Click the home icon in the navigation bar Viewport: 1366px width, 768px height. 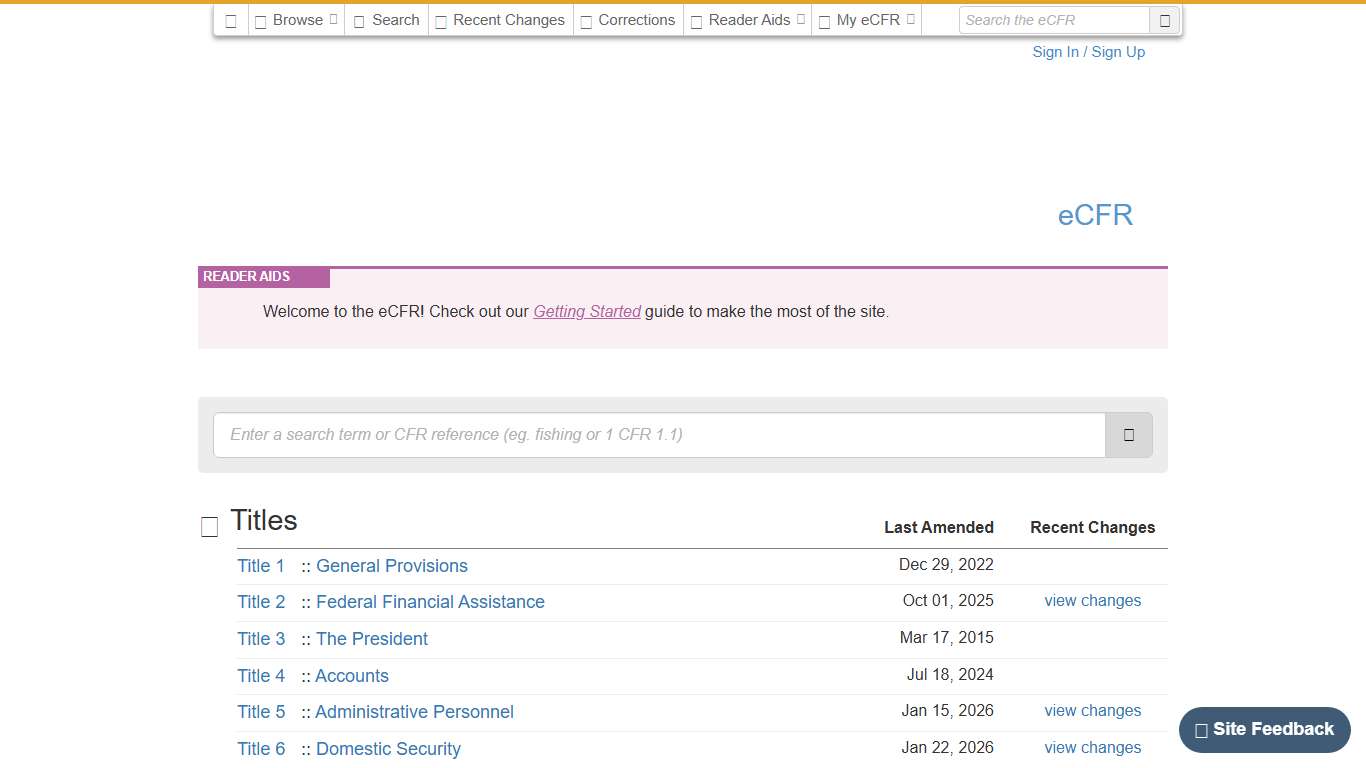pos(231,20)
